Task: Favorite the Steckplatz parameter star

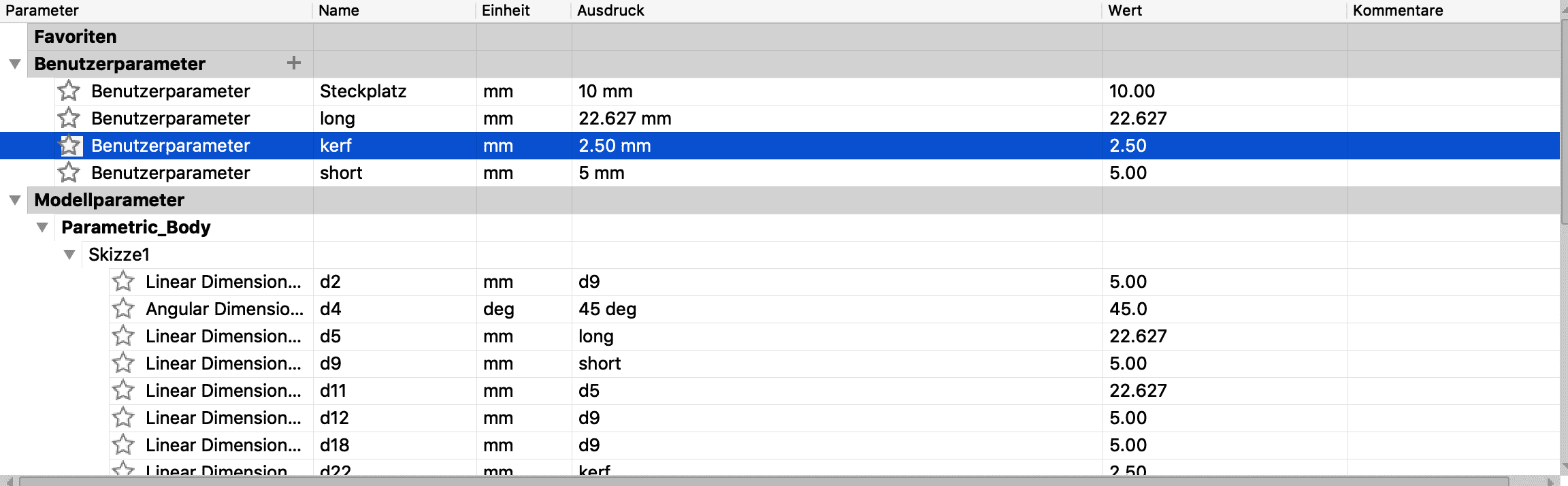Action: point(69,91)
